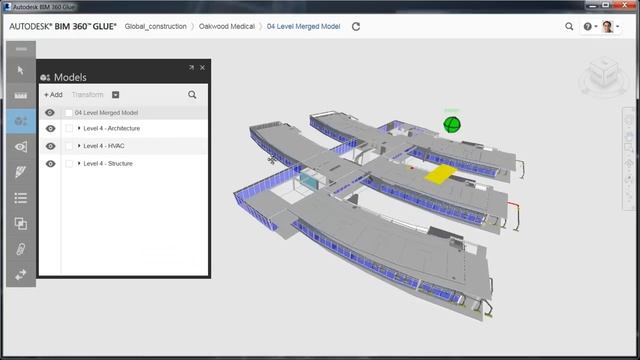The width and height of the screenshot is (640, 360).
Task: Click the ViewCube navigation widget
Action: (604, 76)
